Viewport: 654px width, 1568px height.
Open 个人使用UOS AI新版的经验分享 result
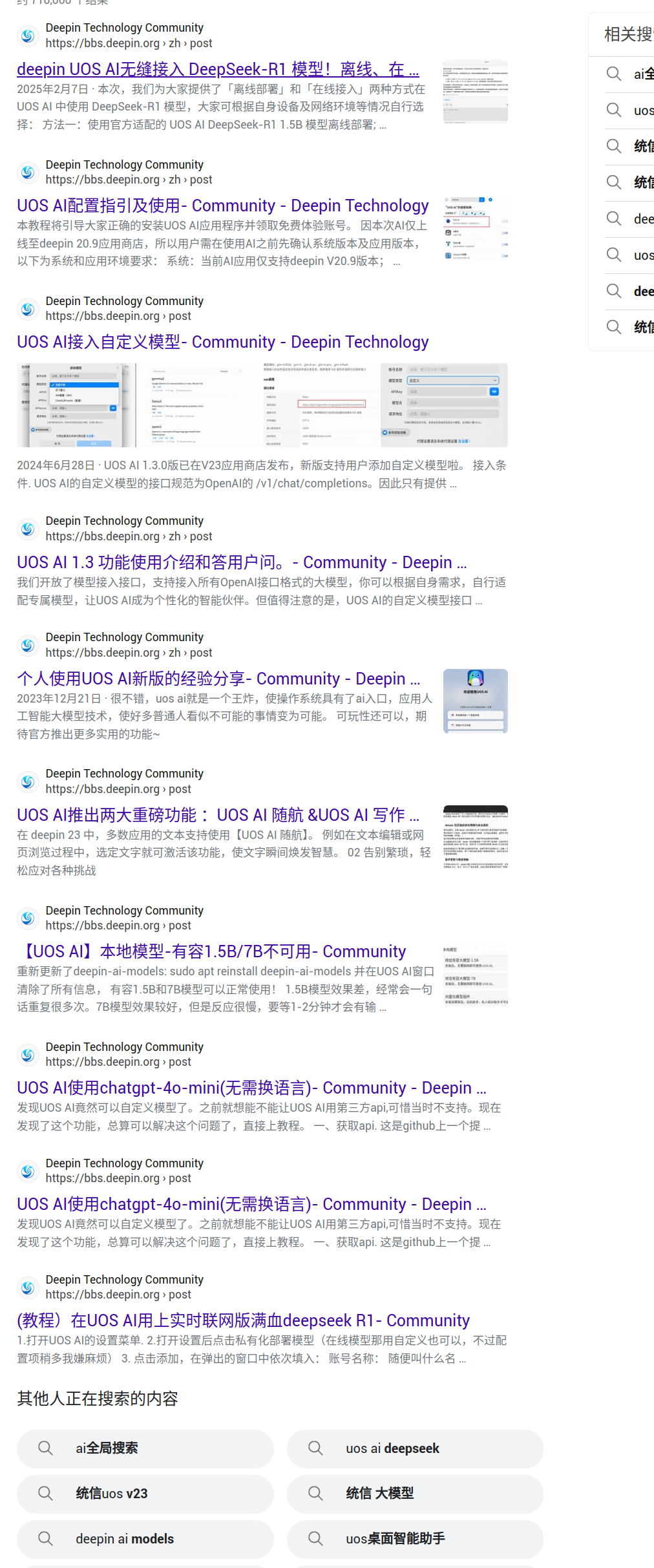click(218, 679)
